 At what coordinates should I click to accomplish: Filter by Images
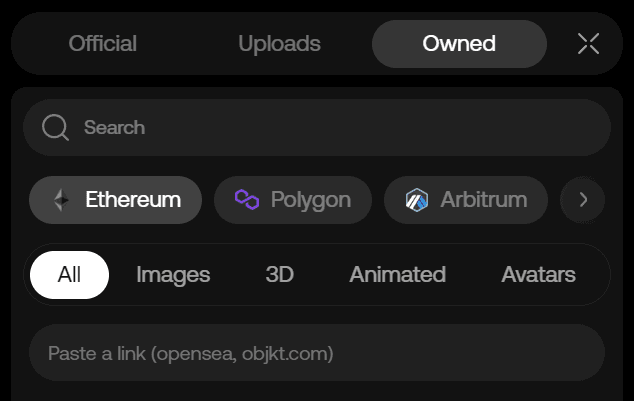pyautogui.click(x=173, y=275)
